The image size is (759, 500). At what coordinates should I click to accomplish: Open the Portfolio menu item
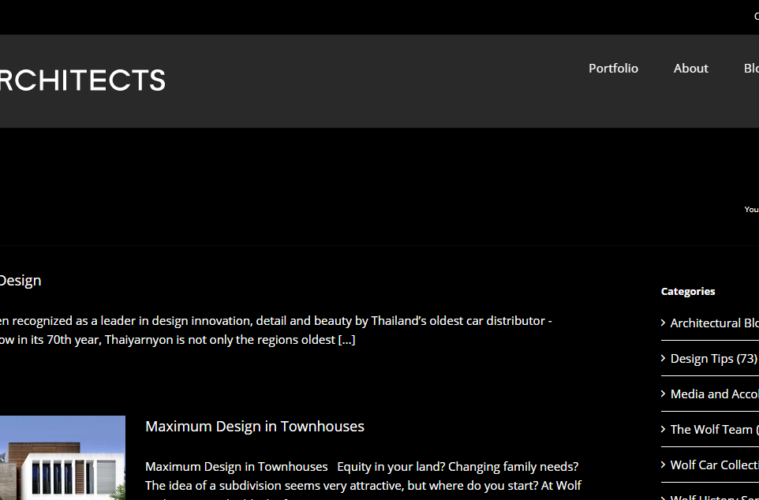coord(613,68)
